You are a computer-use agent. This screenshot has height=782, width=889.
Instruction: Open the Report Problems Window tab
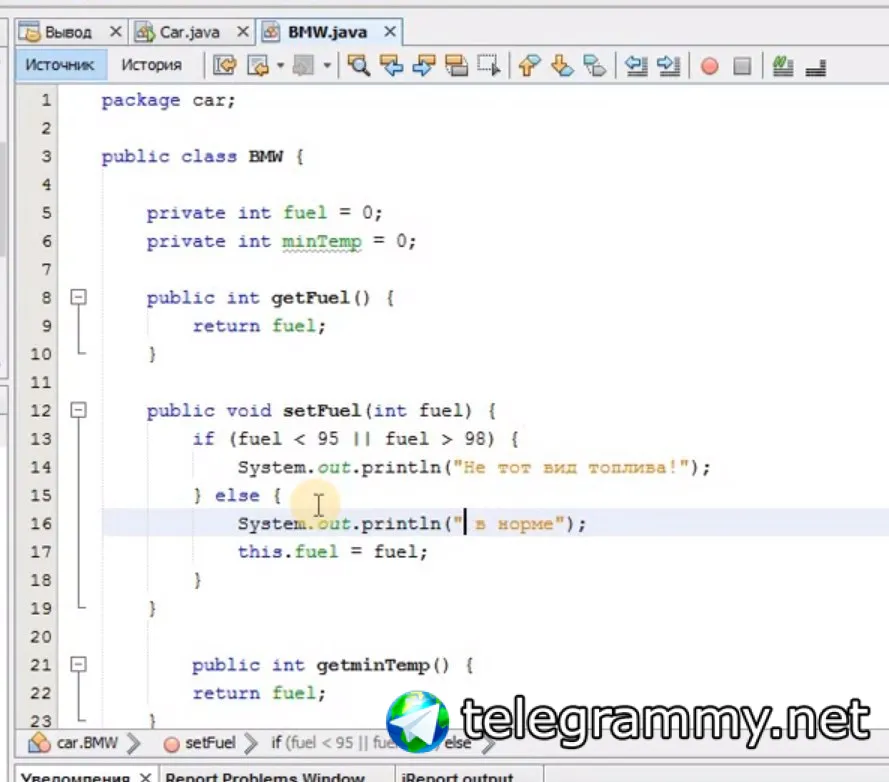(265, 776)
